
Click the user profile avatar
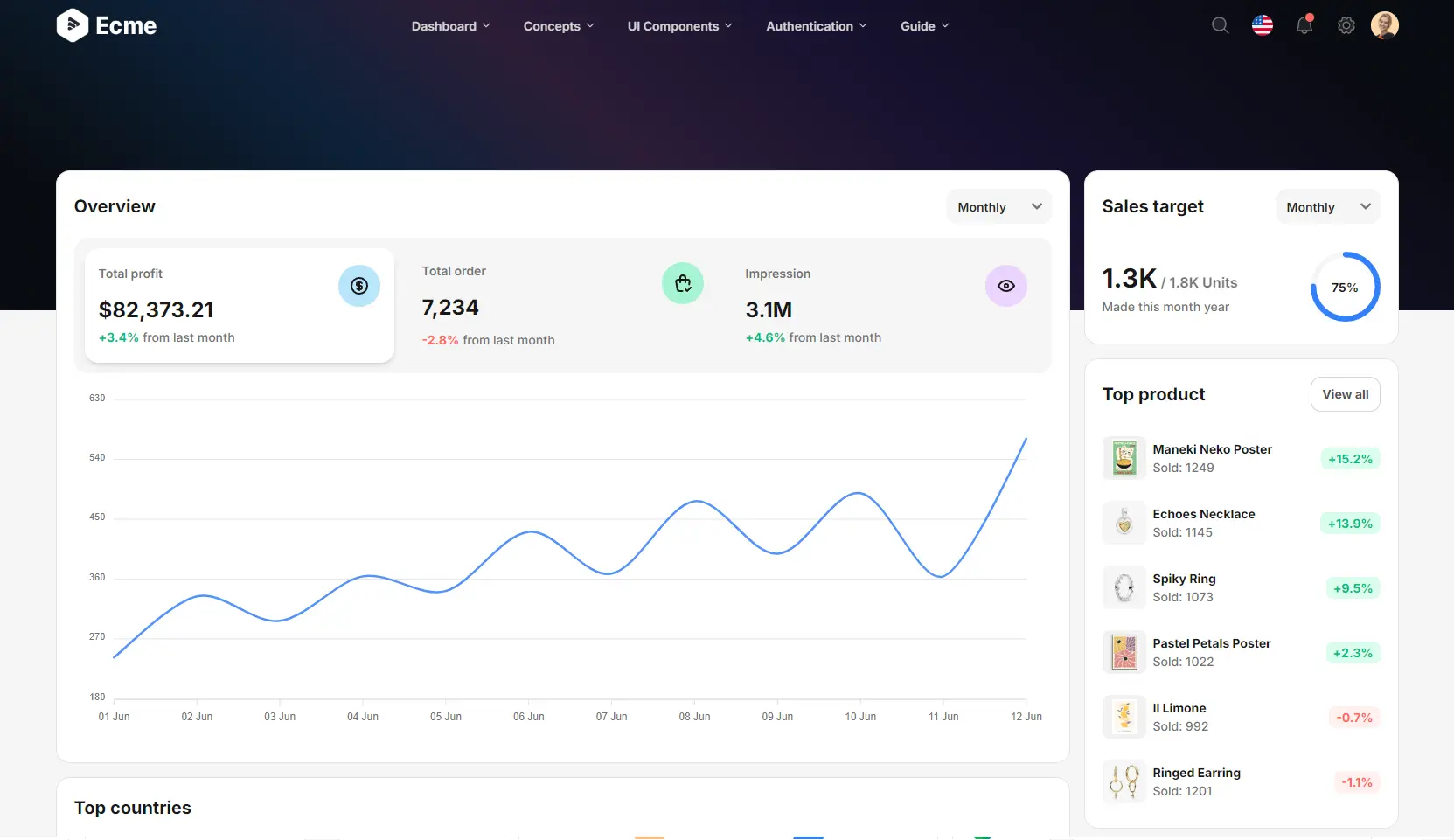(1385, 25)
